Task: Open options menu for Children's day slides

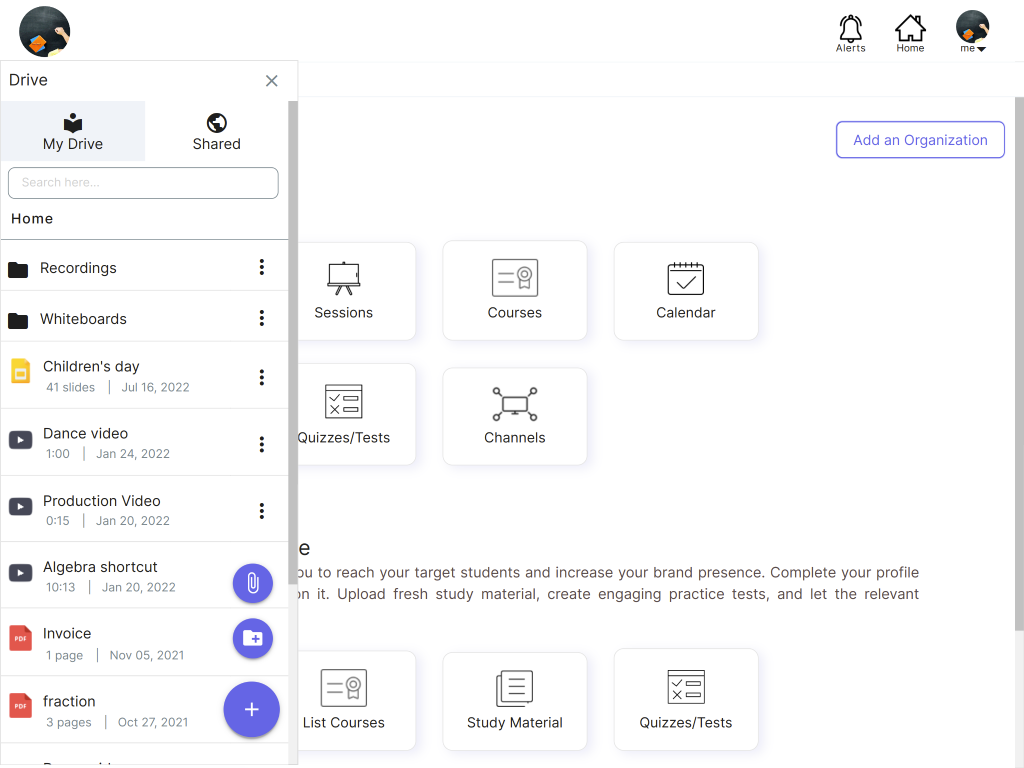Action: point(262,377)
